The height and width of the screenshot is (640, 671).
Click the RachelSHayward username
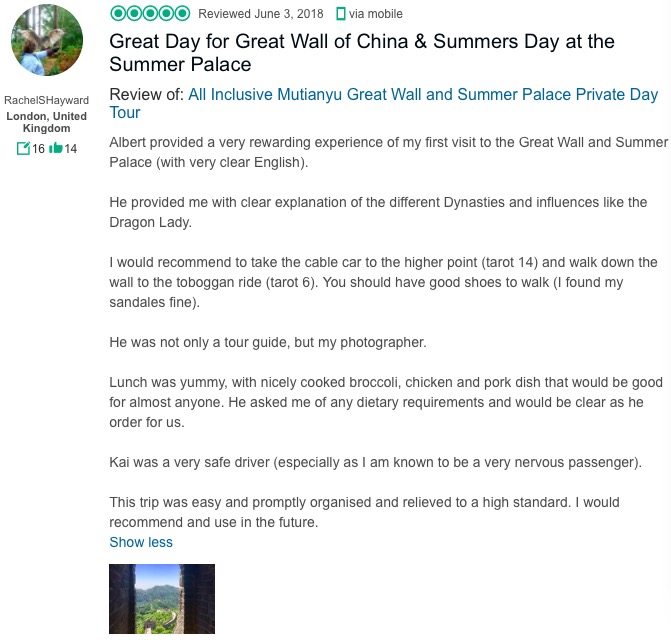click(46, 100)
